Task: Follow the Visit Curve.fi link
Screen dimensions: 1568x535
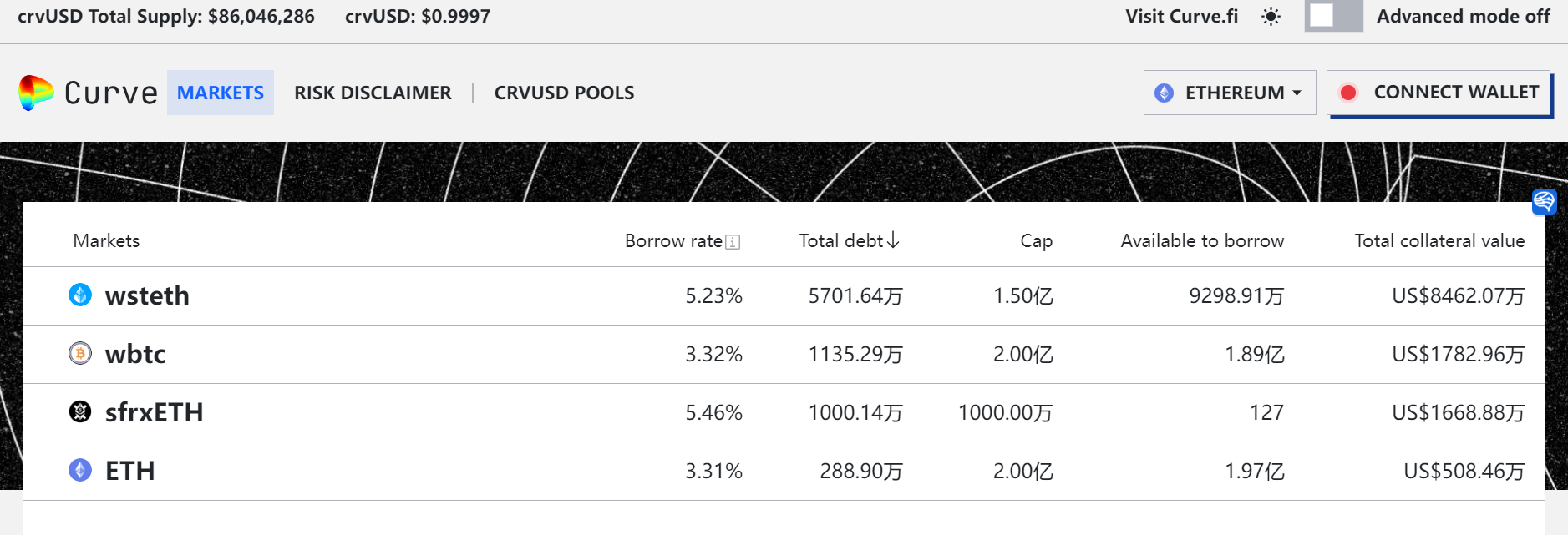Action: (x=1181, y=17)
